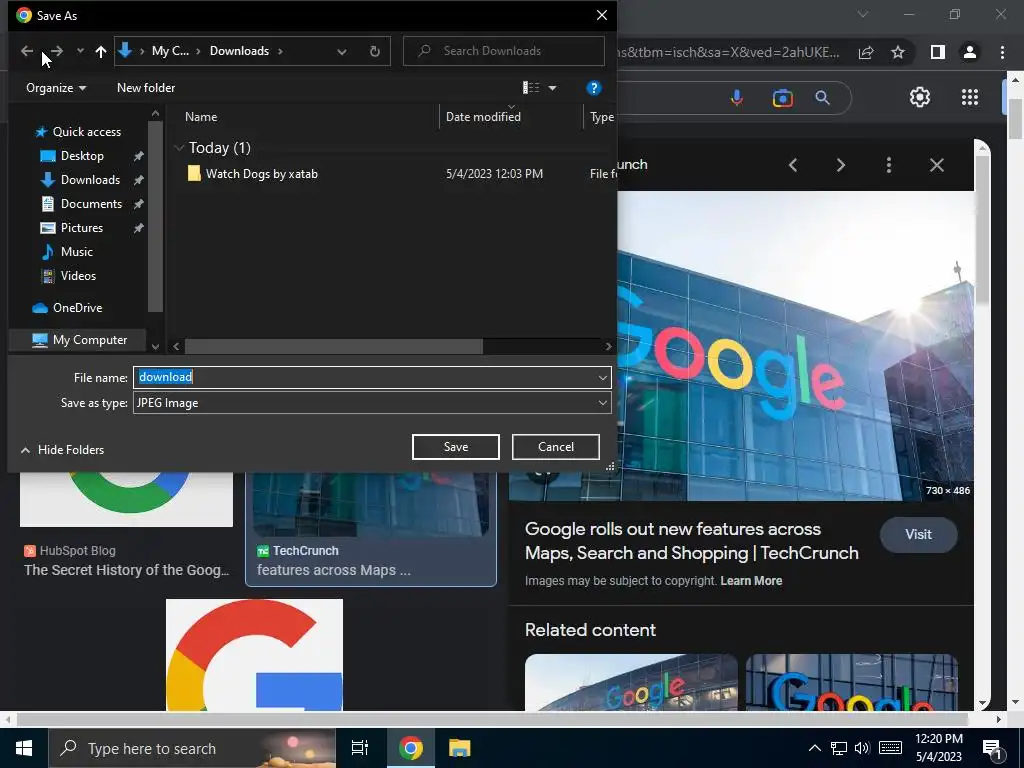Open Chrome profile icon
Viewport: 1024px width, 768px height.
click(x=970, y=52)
